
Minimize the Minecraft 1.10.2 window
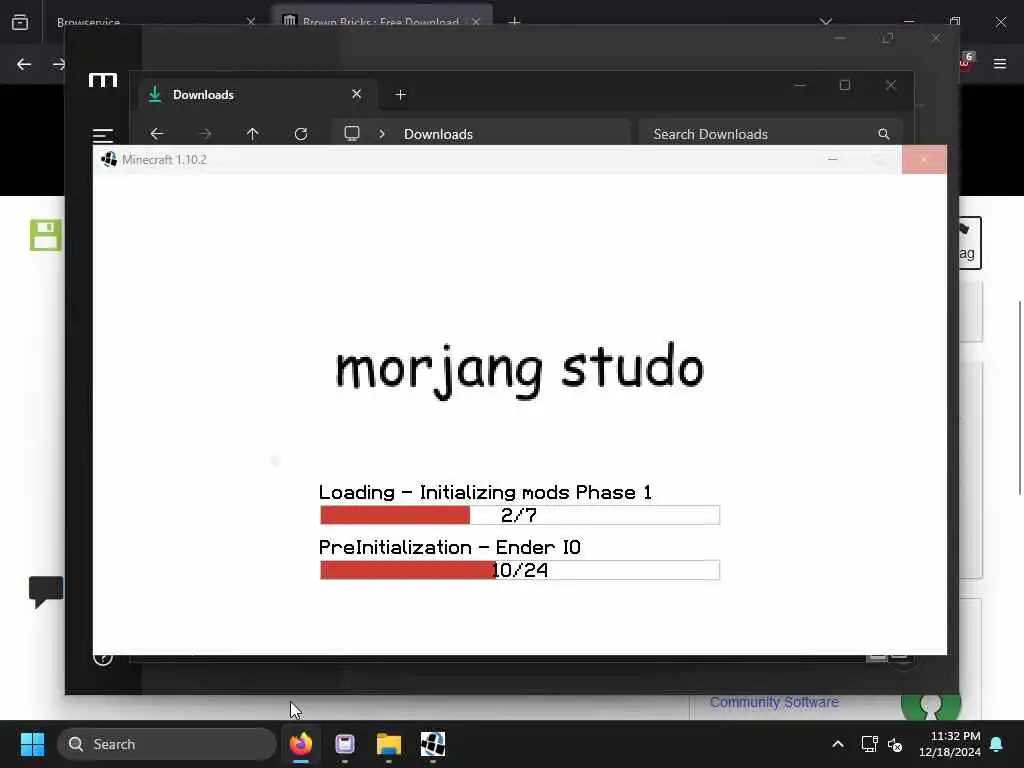tap(833, 159)
